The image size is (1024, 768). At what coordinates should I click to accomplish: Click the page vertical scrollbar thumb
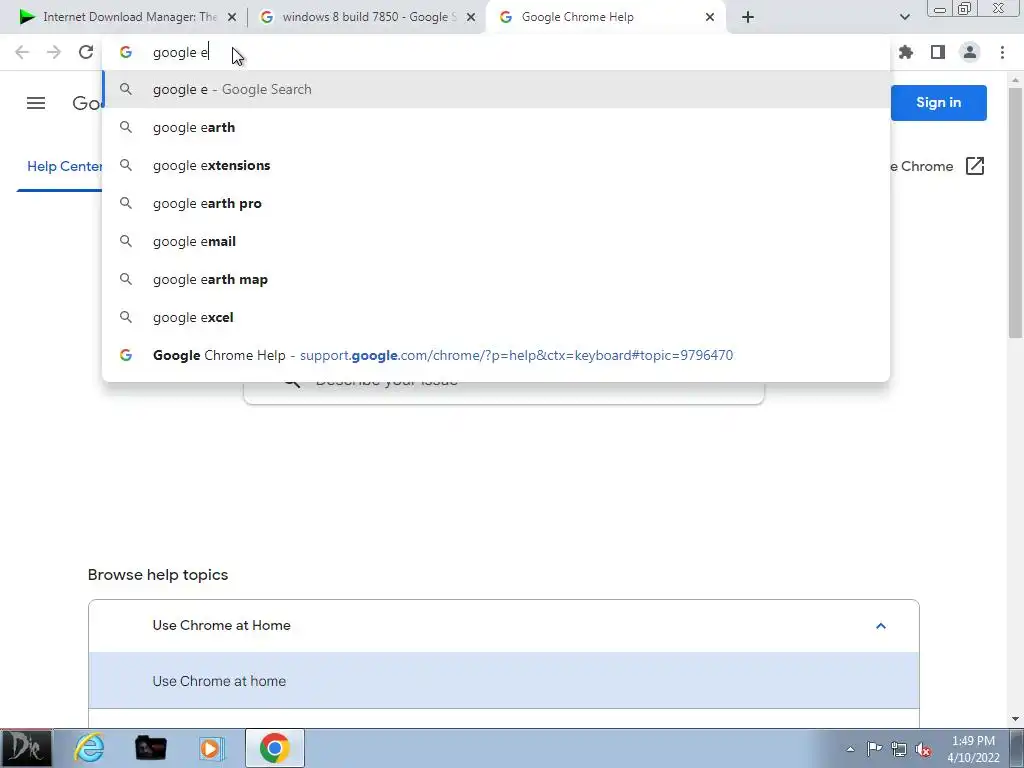pyautogui.click(x=1015, y=212)
